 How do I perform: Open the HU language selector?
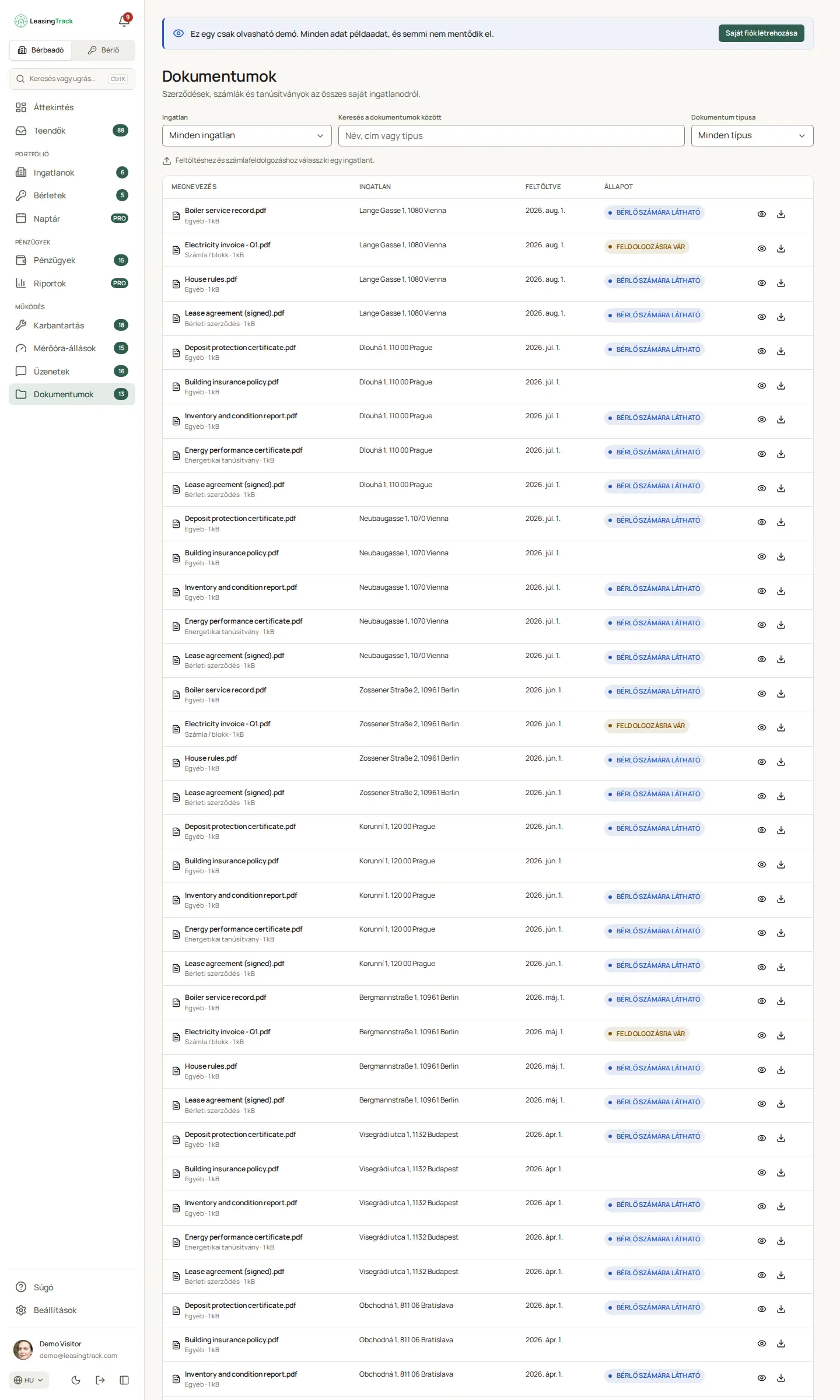[x=29, y=1380]
